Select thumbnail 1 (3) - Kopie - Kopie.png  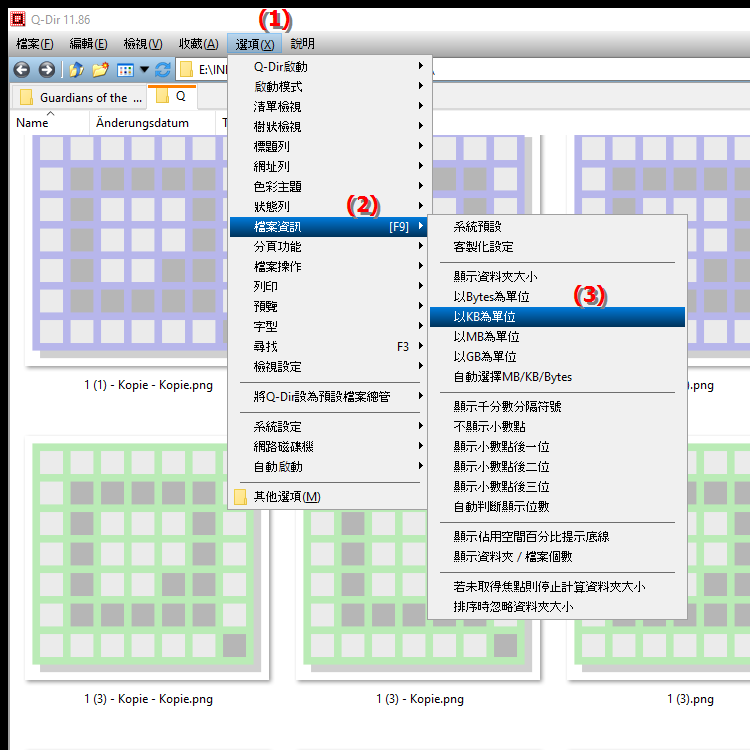[147, 558]
